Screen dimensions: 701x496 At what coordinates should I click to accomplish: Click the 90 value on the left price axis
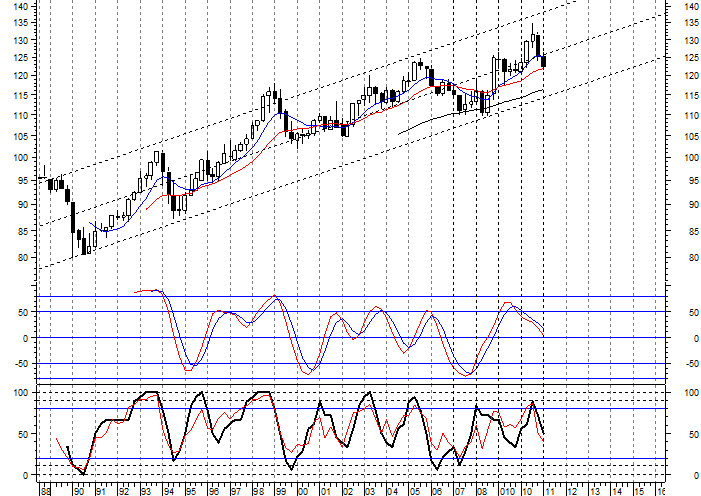pyautogui.click(x=22, y=205)
